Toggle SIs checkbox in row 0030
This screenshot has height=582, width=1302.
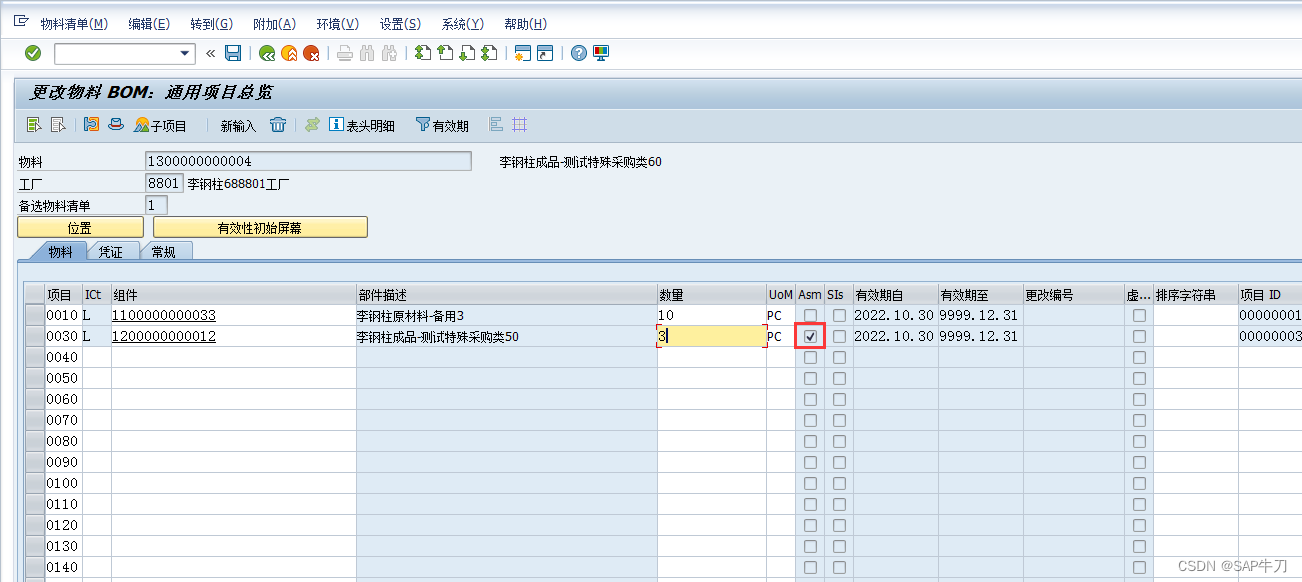coord(839,337)
